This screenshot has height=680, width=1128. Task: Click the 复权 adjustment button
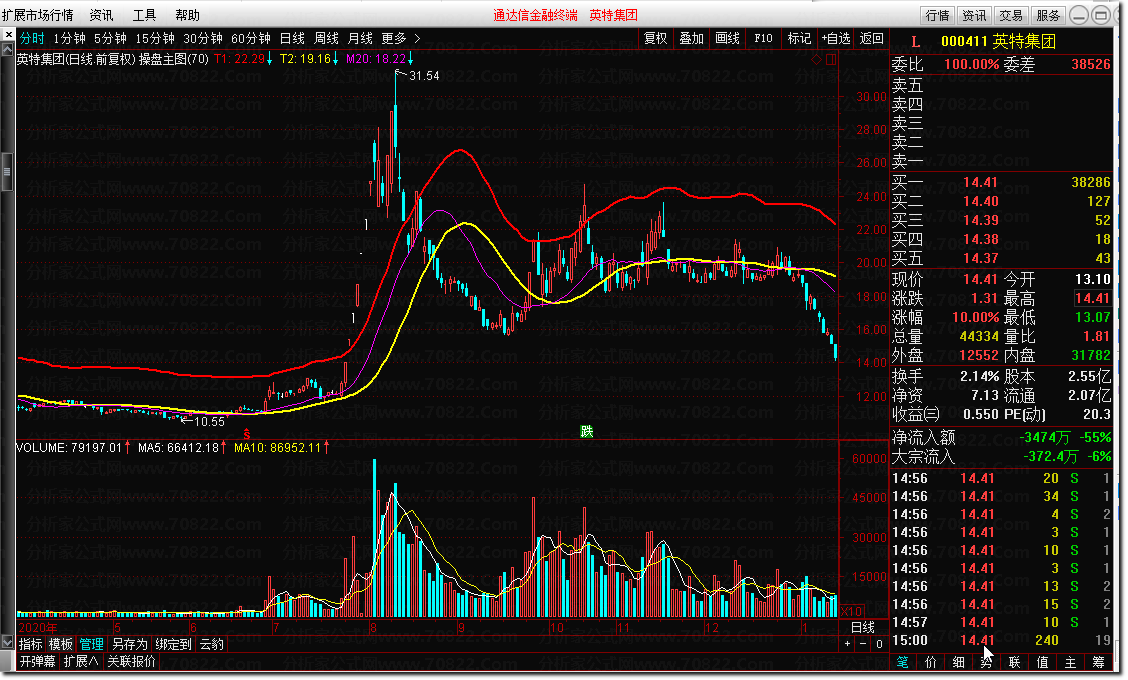click(655, 38)
